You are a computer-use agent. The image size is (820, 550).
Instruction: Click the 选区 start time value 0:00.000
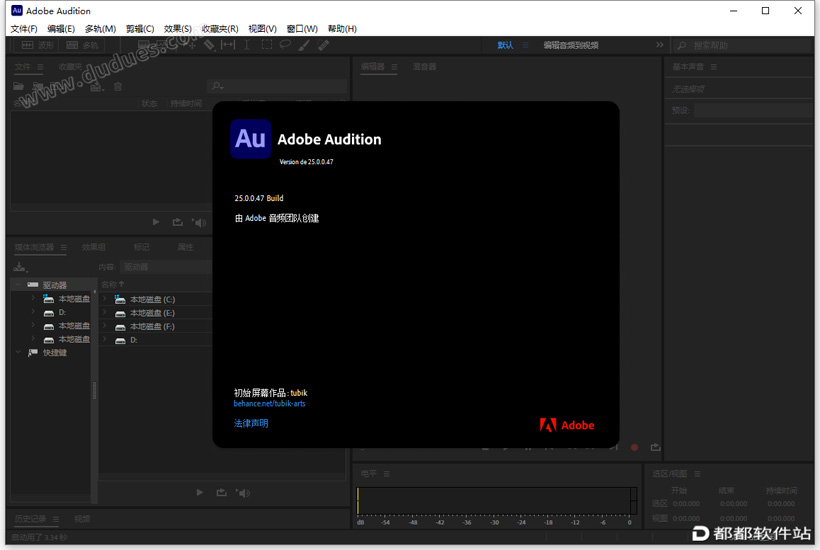(x=686, y=503)
